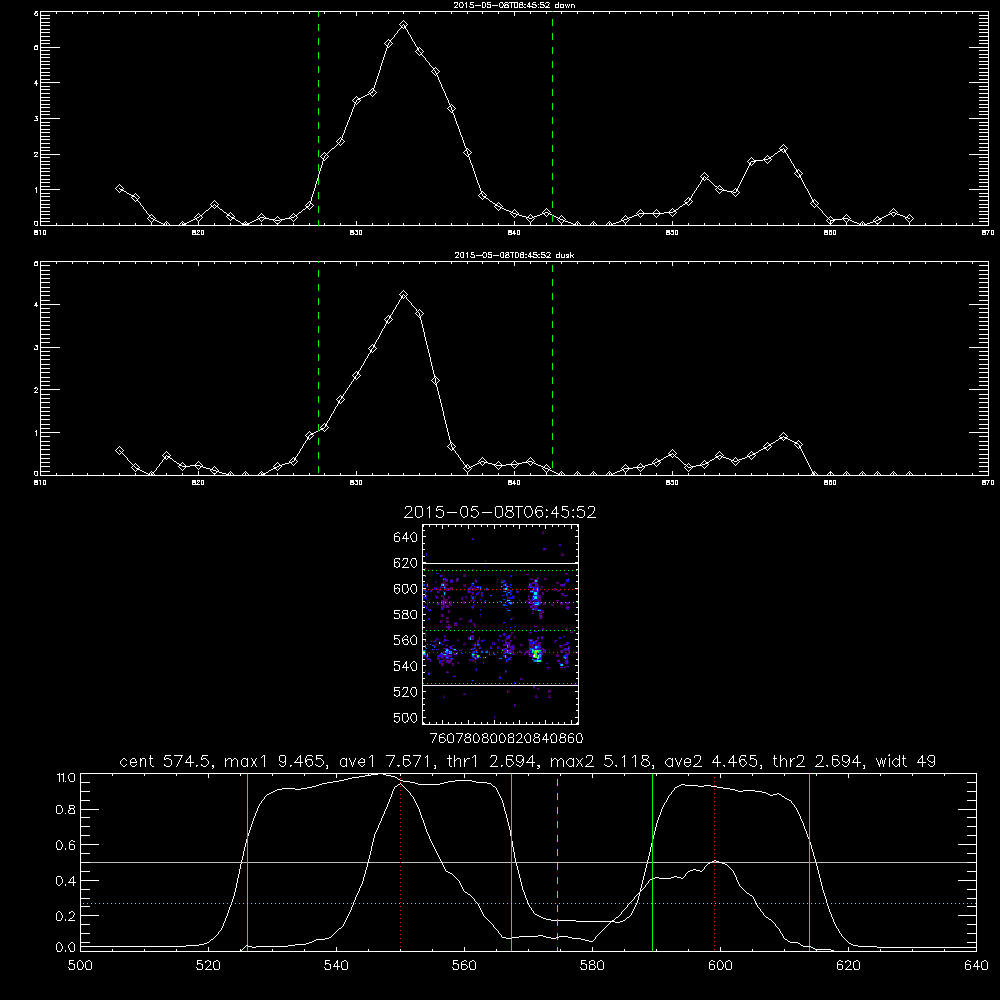Click the dawn plot title text
Screen dimensions: 1000x1000
pos(514,5)
